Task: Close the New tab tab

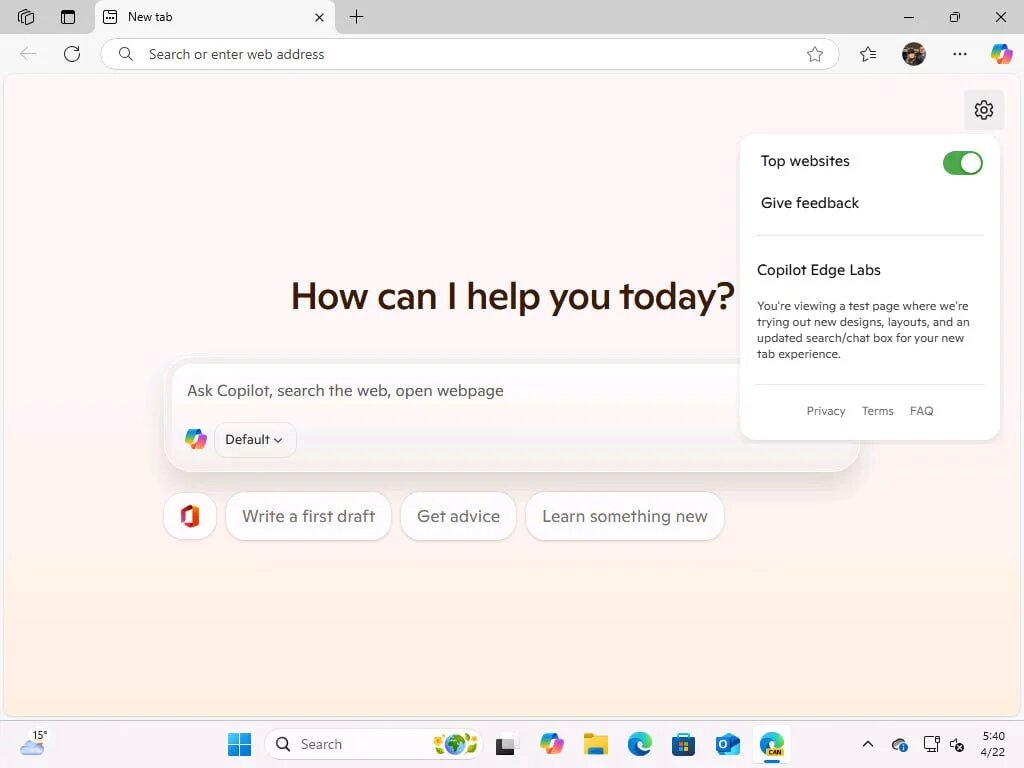Action: [319, 18]
